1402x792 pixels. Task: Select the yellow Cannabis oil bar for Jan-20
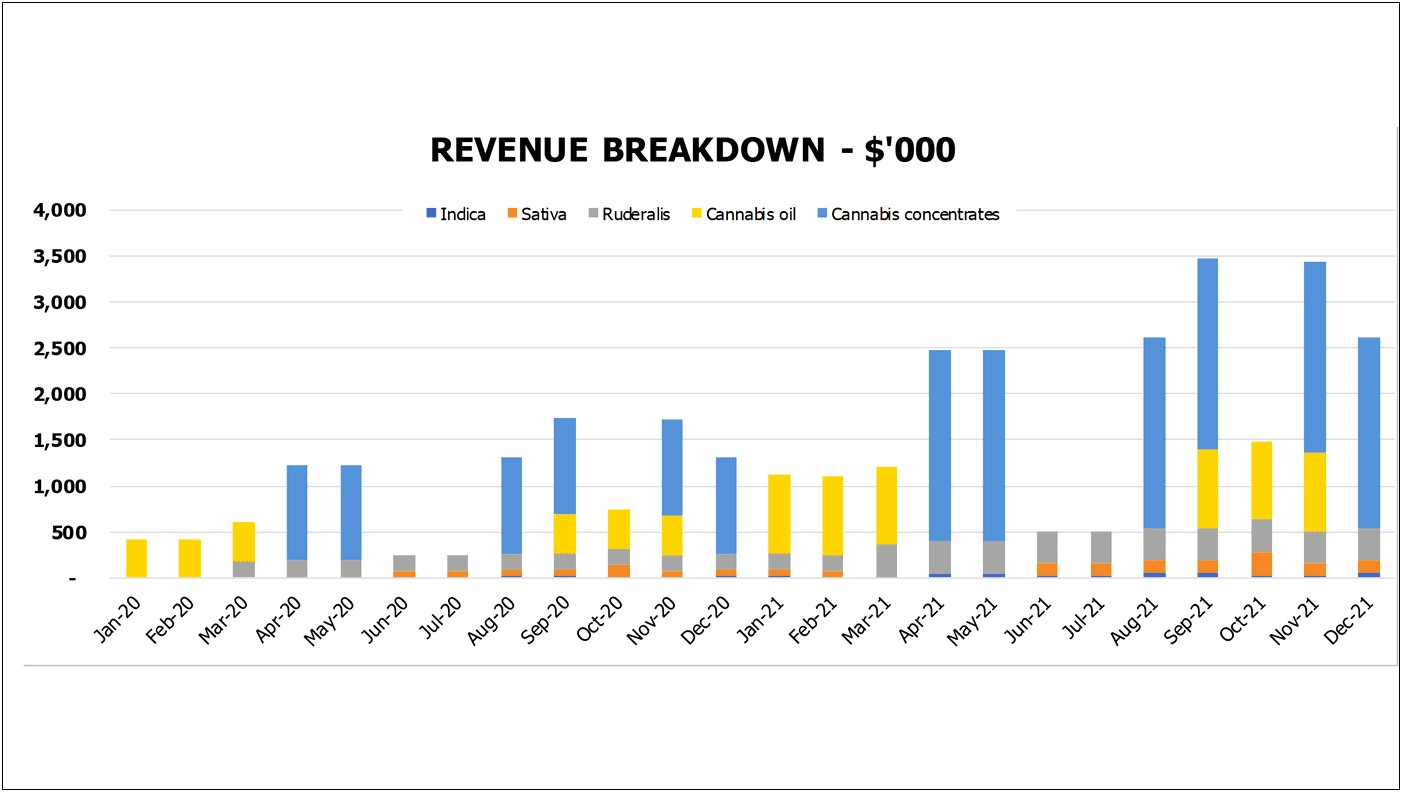point(136,558)
